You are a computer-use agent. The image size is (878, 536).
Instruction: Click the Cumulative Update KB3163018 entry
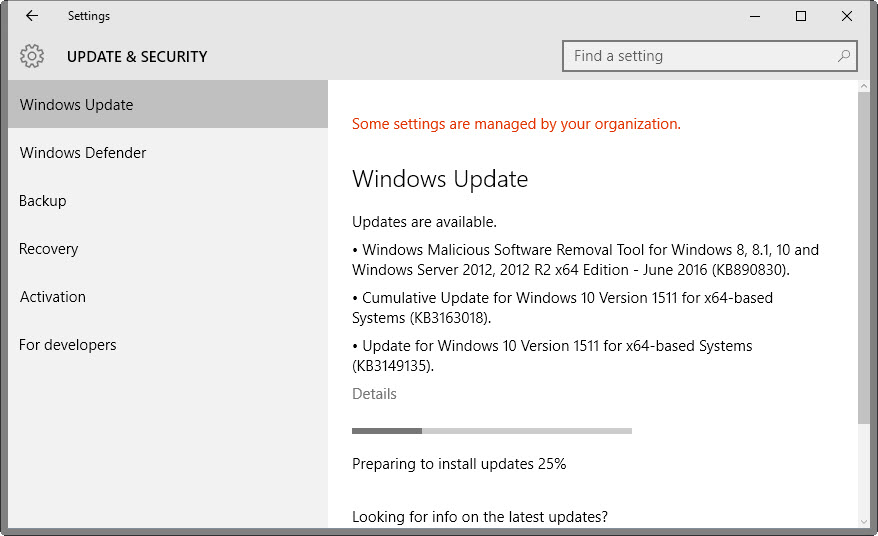click(563, 308)
